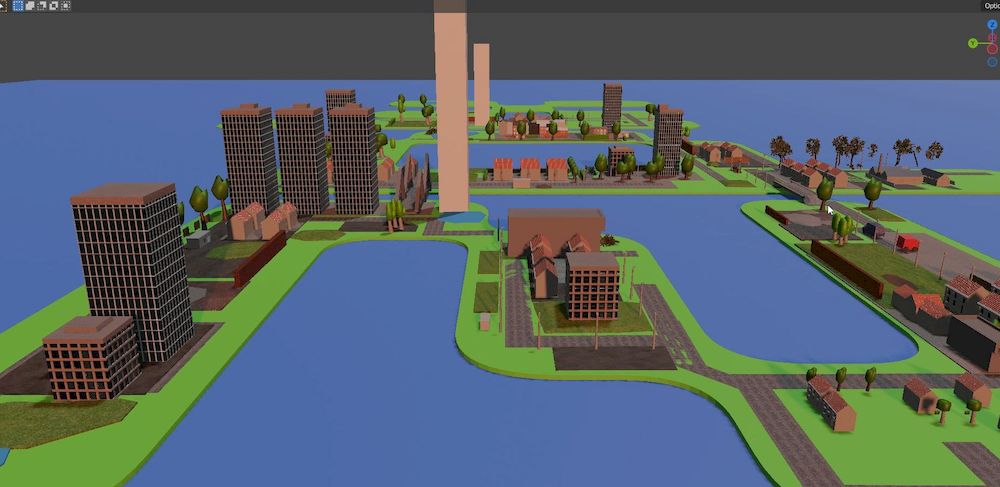1000x487 pixels.
Task: Set selection mode to New (highlighted icon)
Action: click(x=18, y=5)
